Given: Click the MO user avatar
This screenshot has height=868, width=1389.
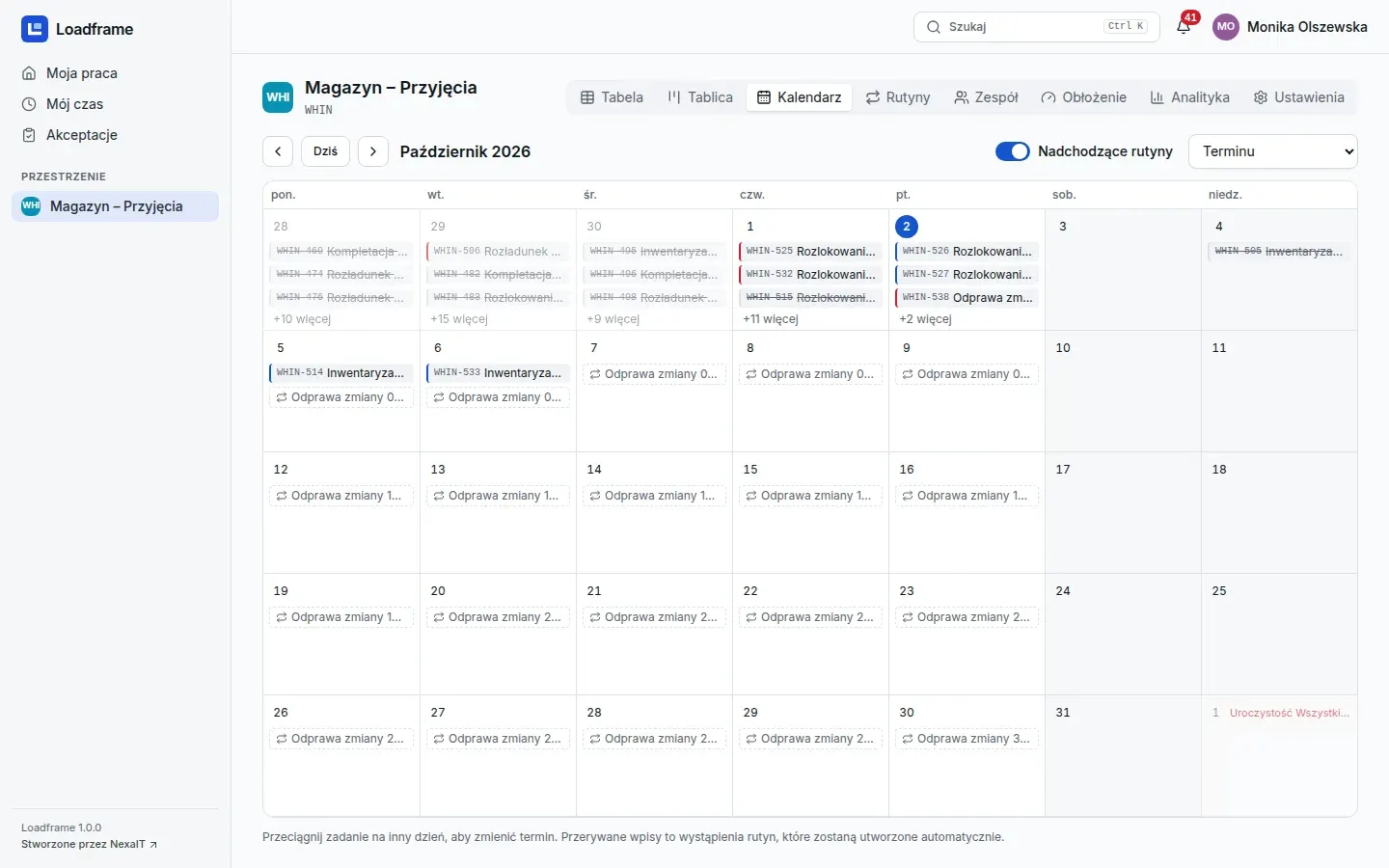Looking at the screenshot, I should [1226, 27].
